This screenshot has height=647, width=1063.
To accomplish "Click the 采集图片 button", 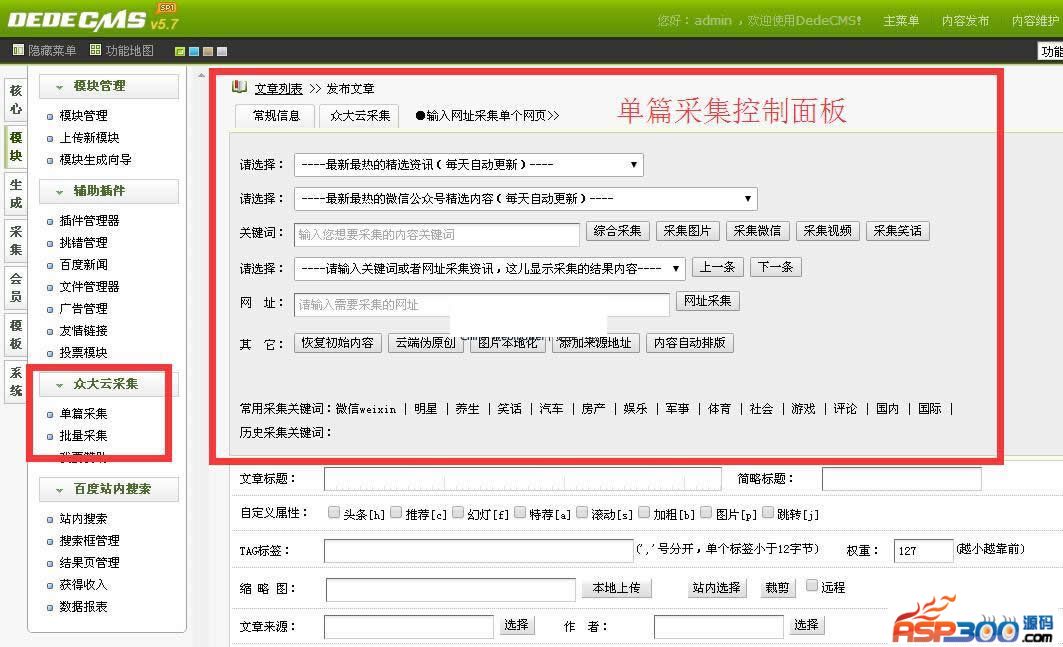I will pos(687,231).
